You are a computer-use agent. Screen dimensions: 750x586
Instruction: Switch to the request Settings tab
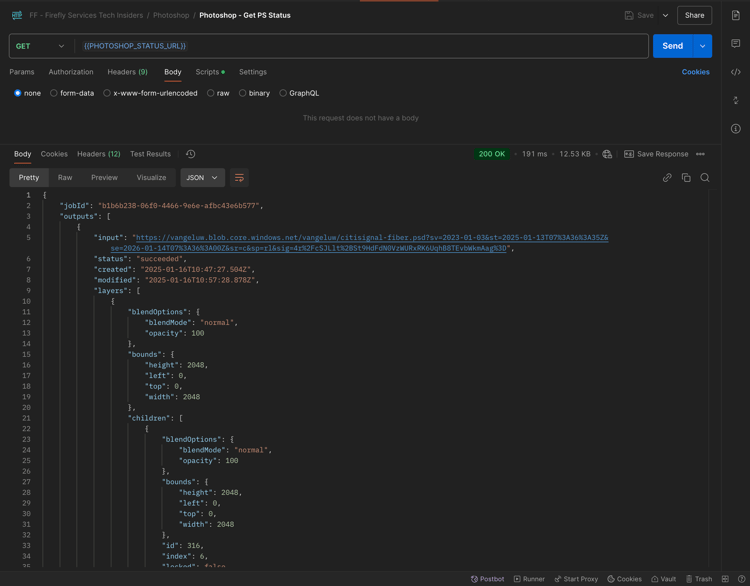[x=253, y=72]
